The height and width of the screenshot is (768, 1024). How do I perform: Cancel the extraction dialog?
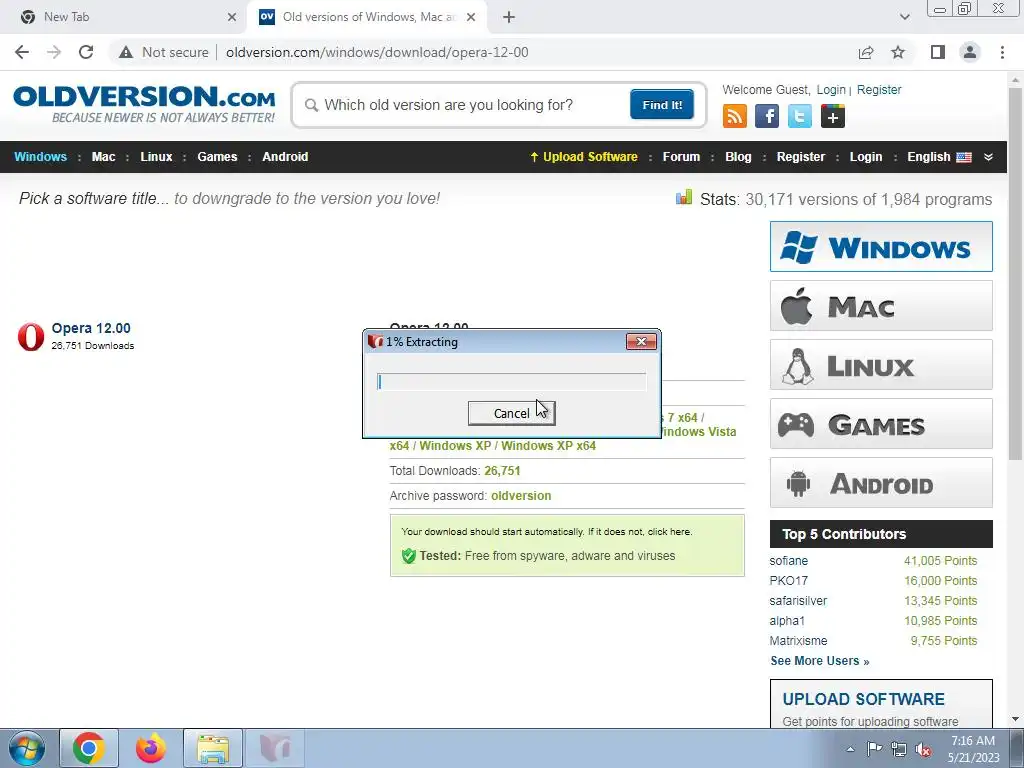511,413
